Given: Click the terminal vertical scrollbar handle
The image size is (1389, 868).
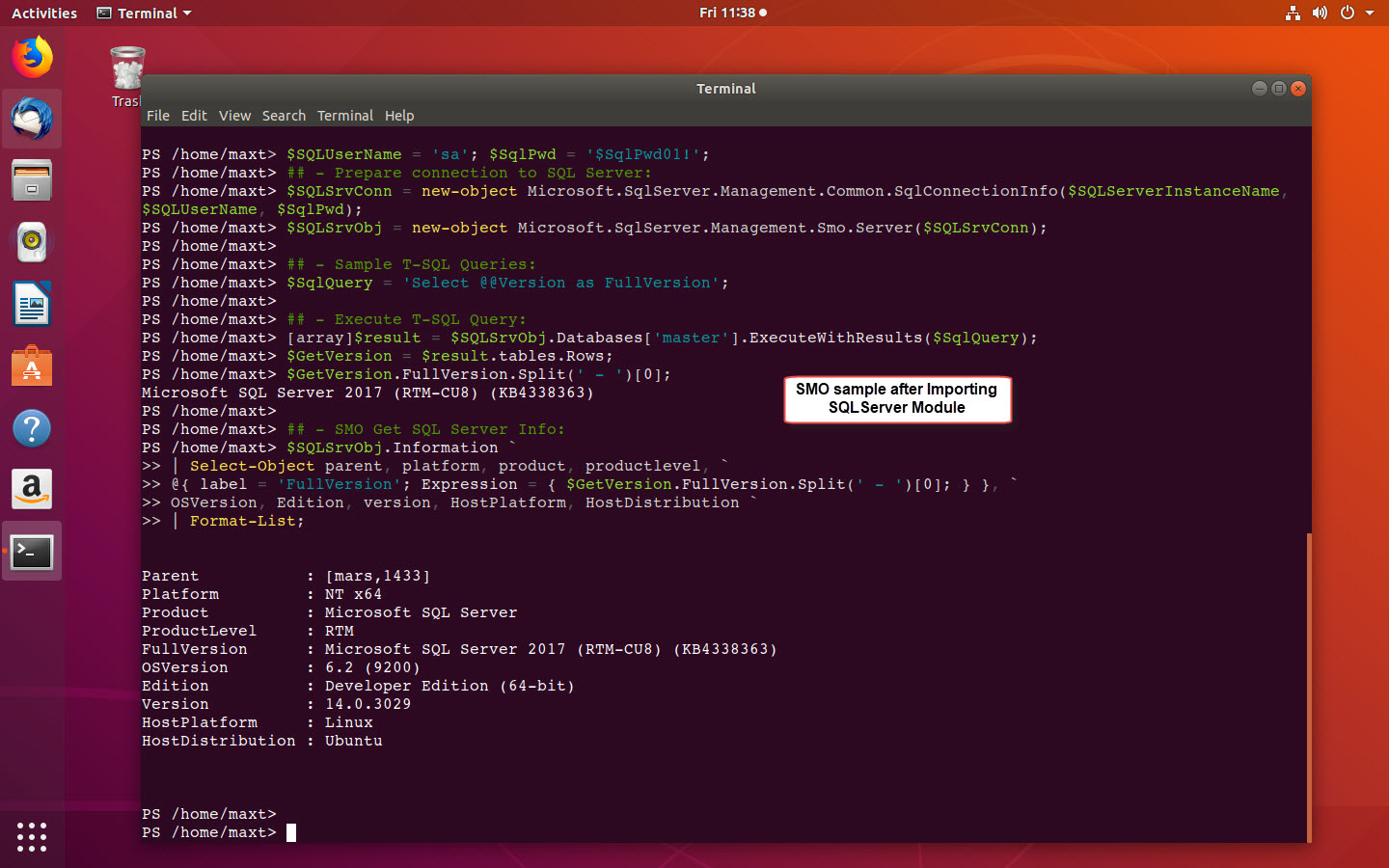Looking at the screenshot, I should 1309,687.
